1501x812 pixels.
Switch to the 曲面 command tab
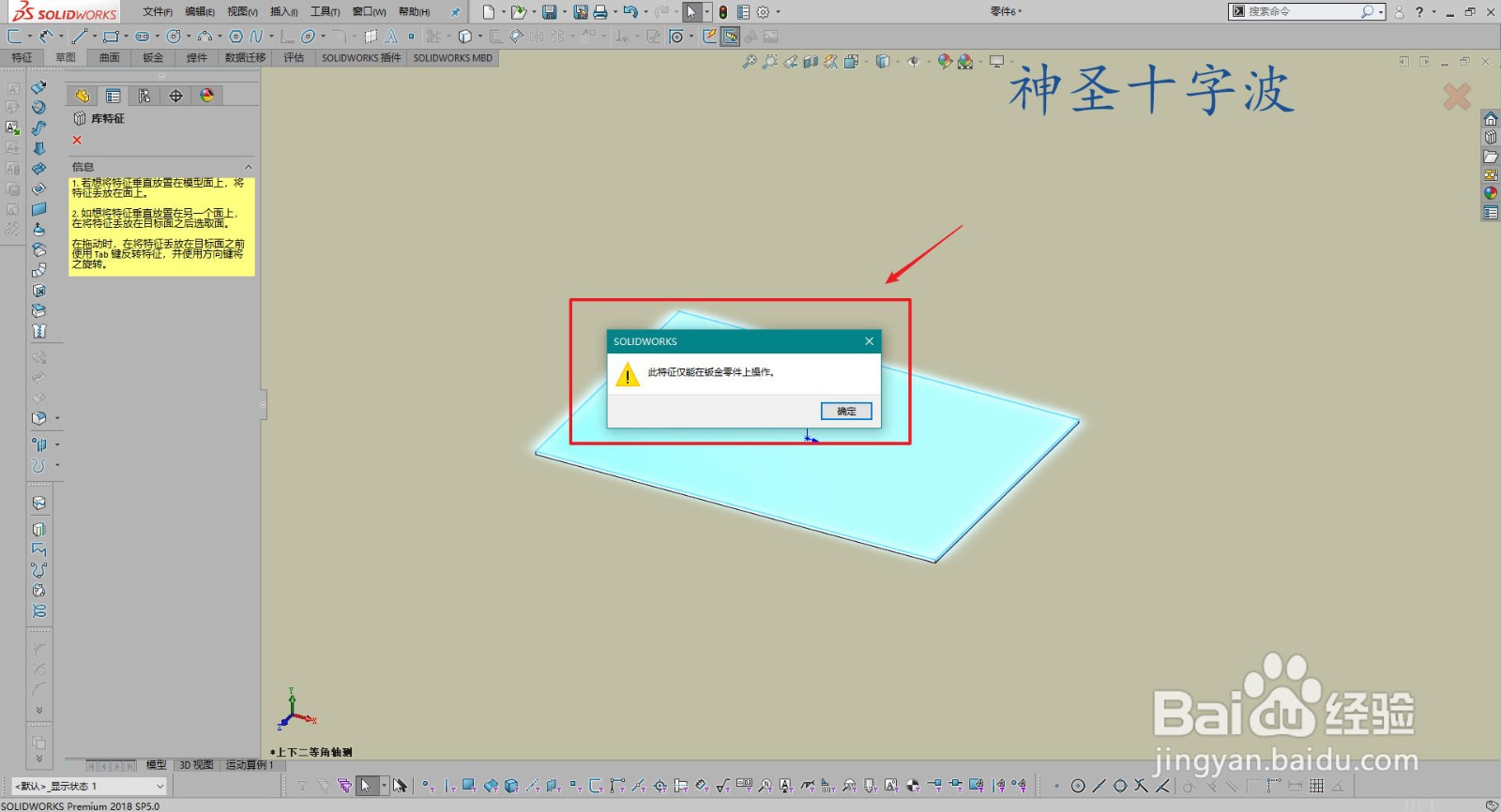click(110, 58)
